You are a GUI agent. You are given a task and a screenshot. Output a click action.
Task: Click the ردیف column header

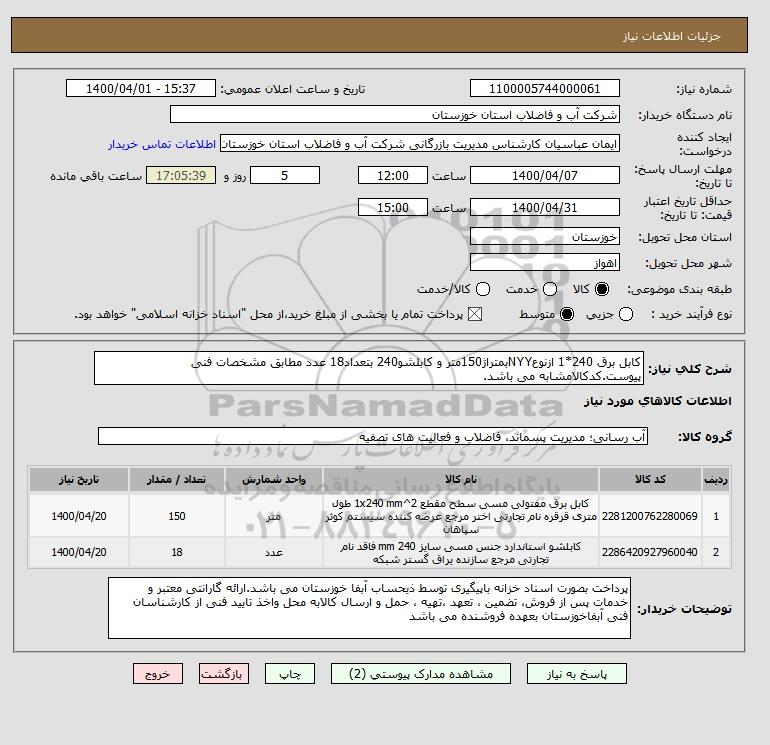click(x=716, y=479)
